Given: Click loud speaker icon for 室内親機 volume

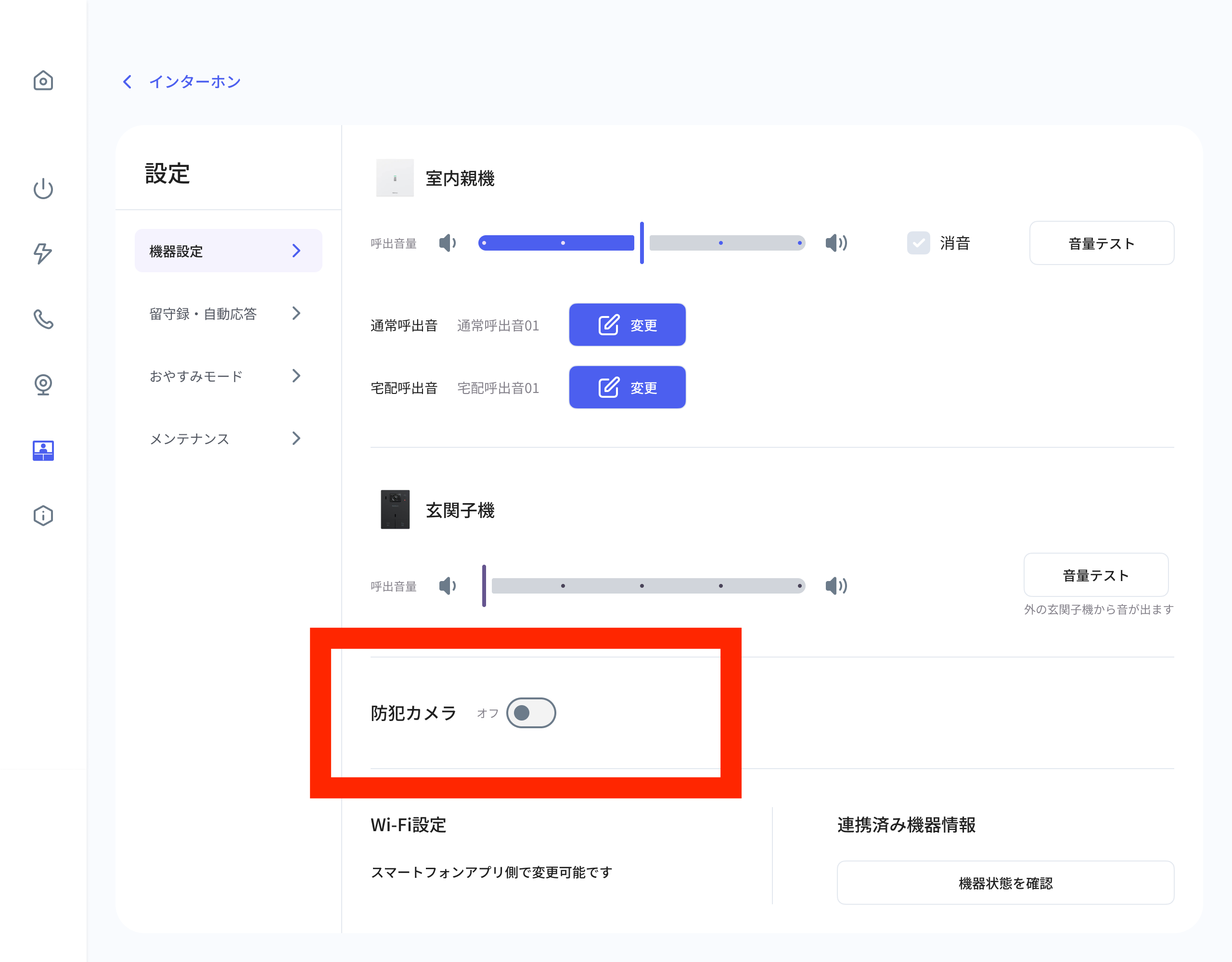Looking at the screenshot, I should coord(836,243).
